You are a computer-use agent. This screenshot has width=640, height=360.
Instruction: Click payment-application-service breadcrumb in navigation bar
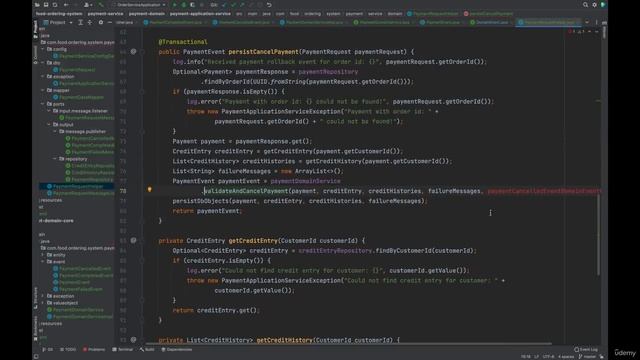tap(200, 13)
